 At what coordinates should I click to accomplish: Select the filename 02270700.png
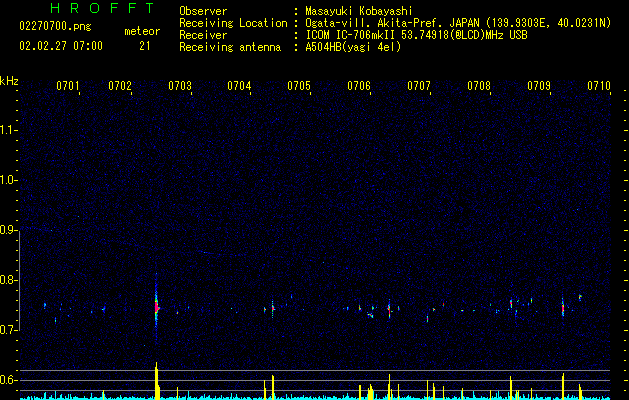point(55,26)
